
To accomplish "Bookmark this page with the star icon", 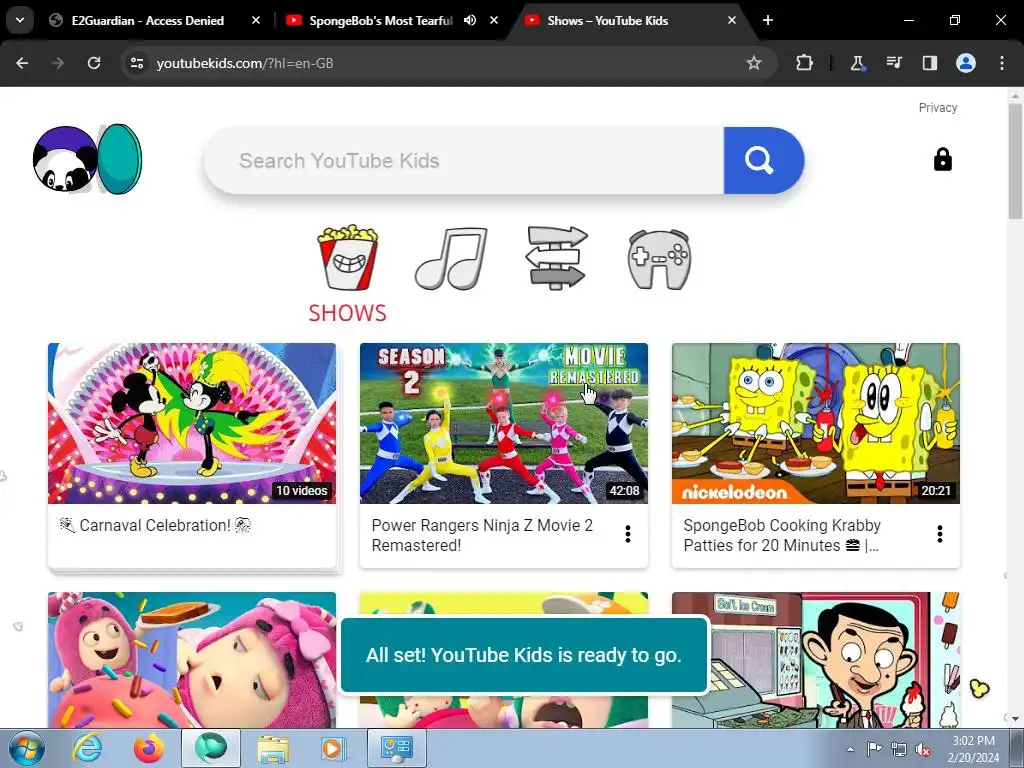I will [754, 63].
